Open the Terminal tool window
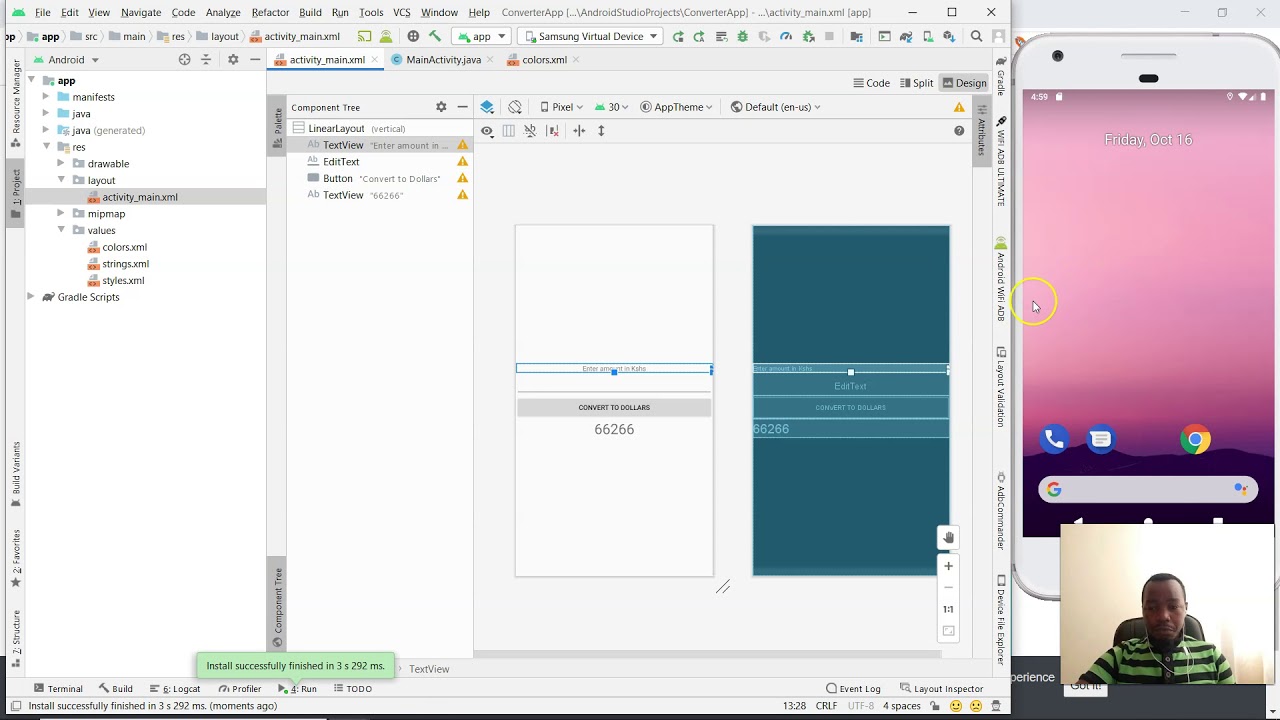 [58, 688]
